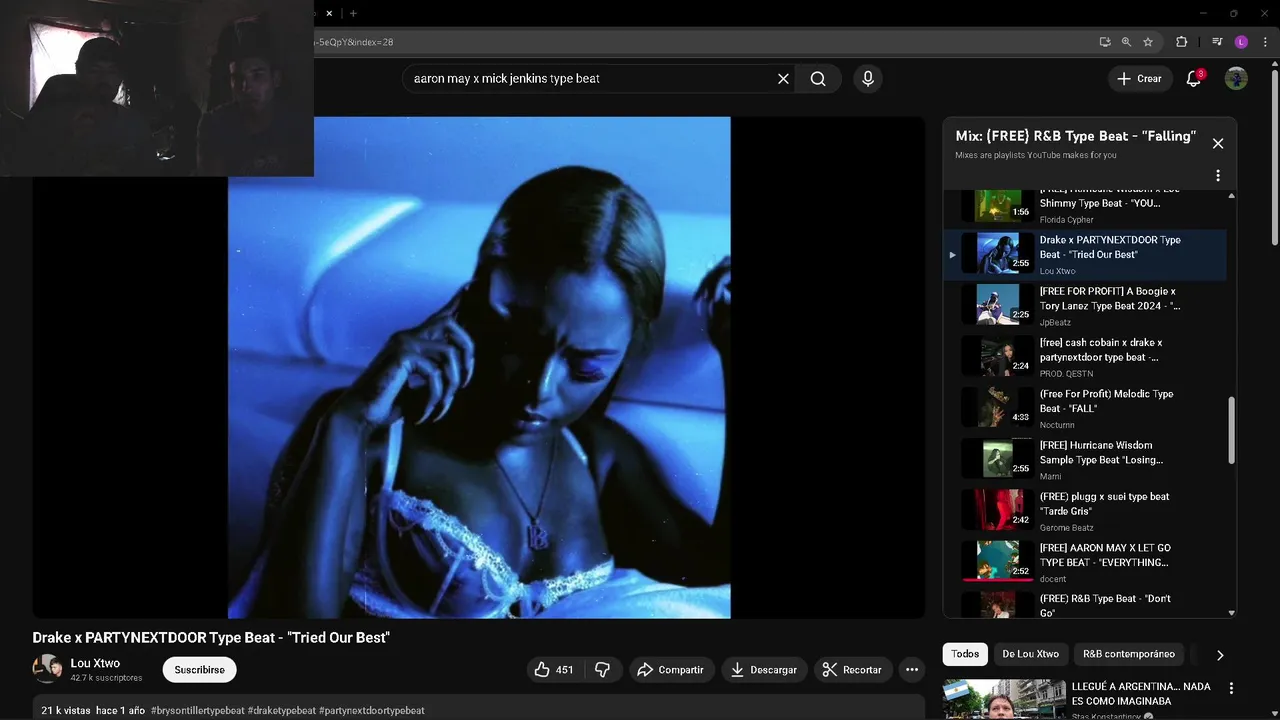The image size is (1280, 720).
Task: Click the Recortar scissors button
Action: [852, 670]
